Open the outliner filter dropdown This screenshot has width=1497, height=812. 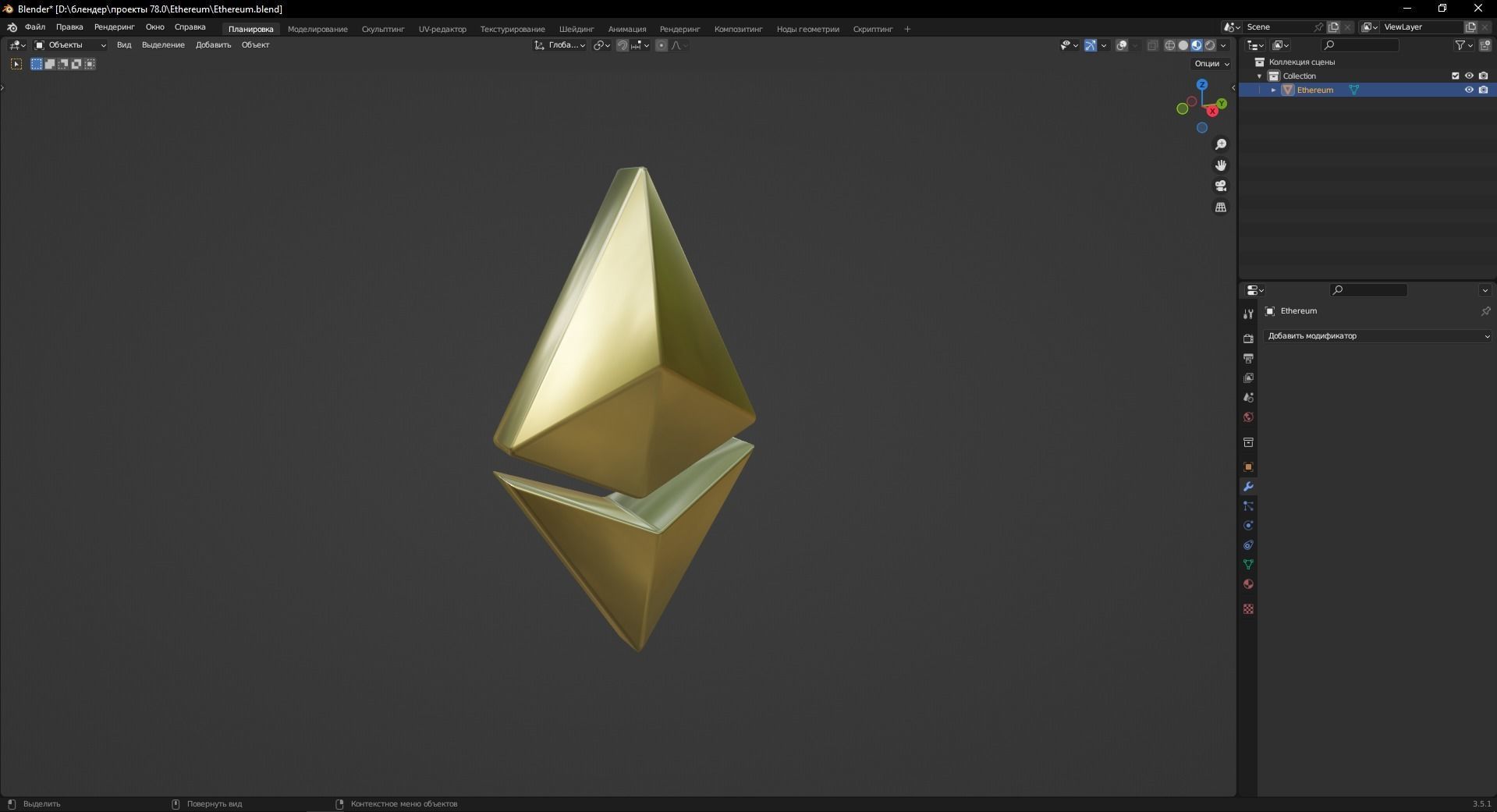1463,45
